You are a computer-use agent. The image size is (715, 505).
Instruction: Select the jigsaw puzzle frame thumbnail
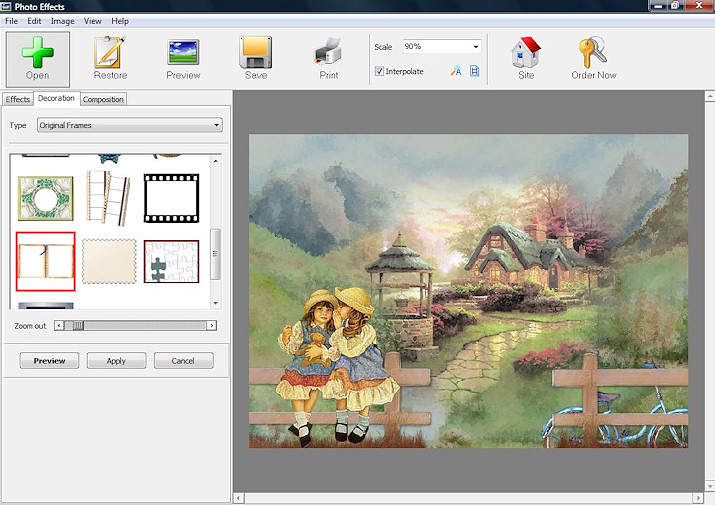coord(171,260)
